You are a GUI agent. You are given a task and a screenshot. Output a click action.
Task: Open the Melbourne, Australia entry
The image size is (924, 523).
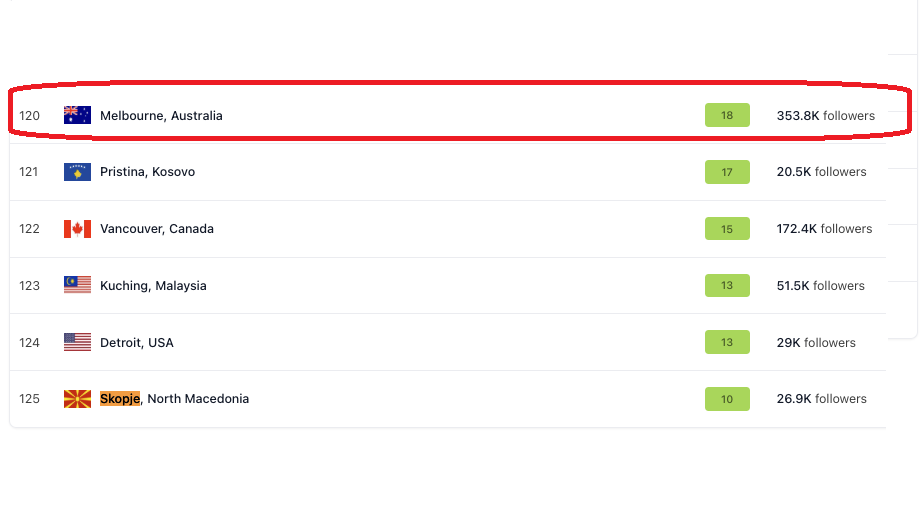[161, 116]
